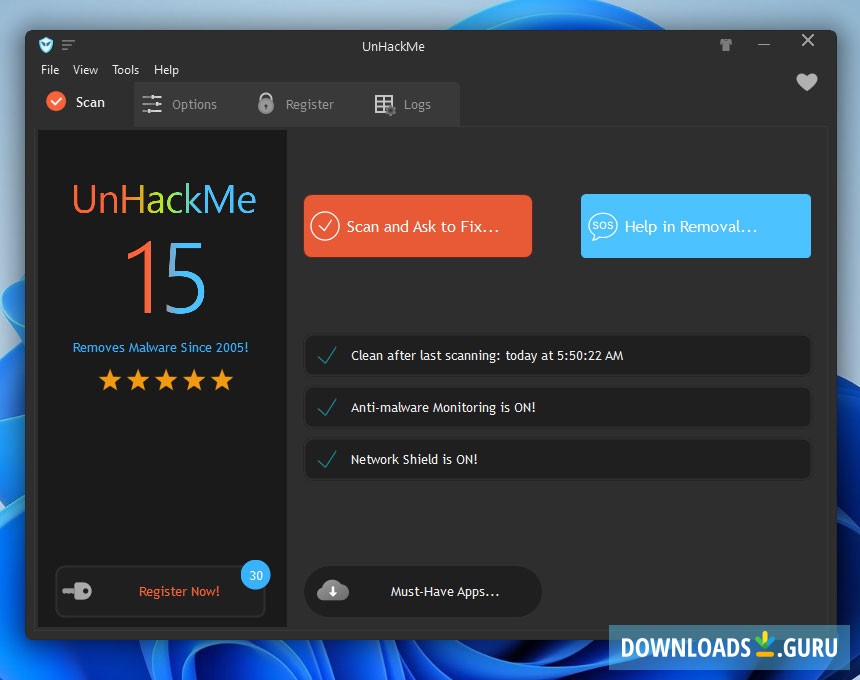Screen dimensions: 860x680
Task: Click the t-shirt skin icon in title bar
Action: [x=726, y=45]
